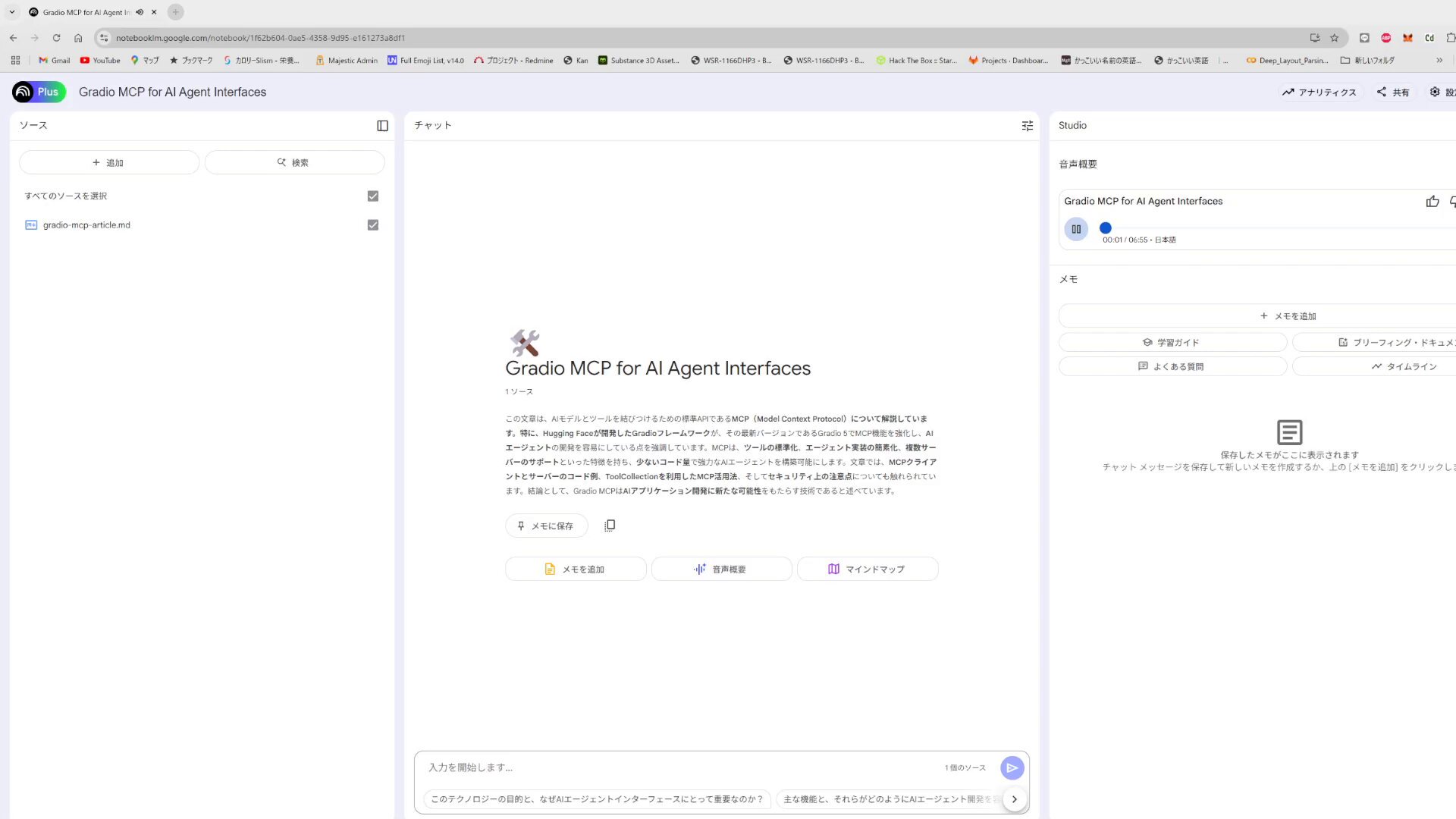1456x819 pixels.
Task: Open the 新しいフォルダ bookmark folder
Action: coord(1367,61)
